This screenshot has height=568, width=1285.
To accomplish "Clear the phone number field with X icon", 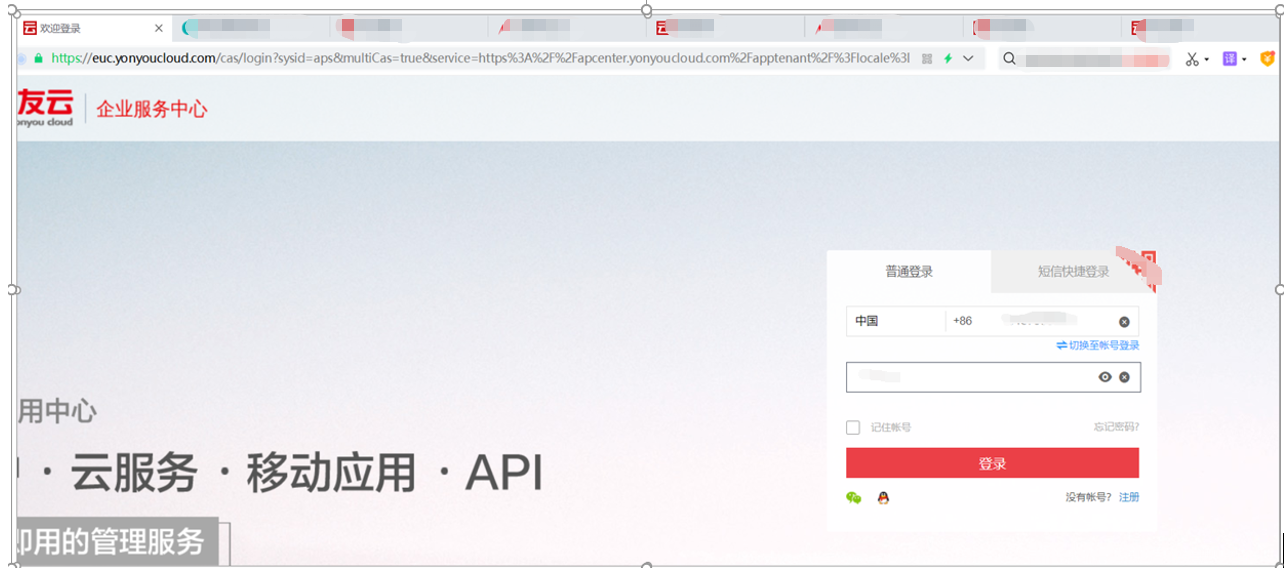I will click(x=1124, y=322).
